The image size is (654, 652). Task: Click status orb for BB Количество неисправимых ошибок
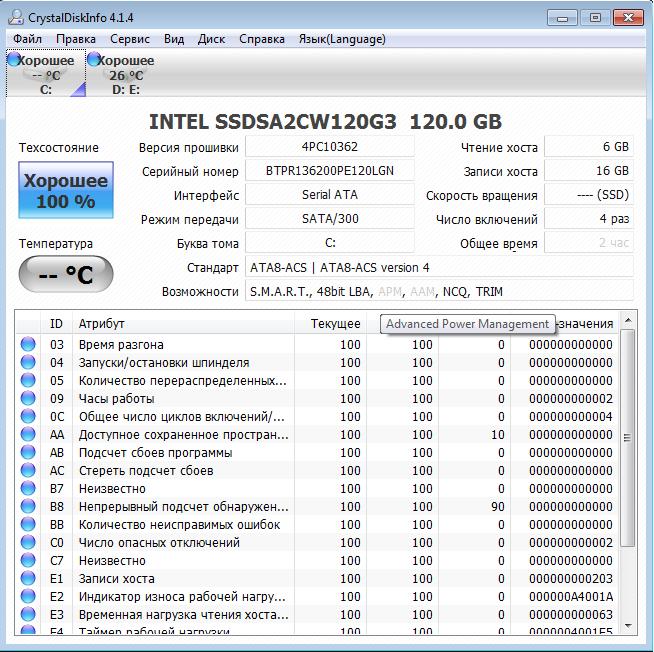(x=28, y=524)
